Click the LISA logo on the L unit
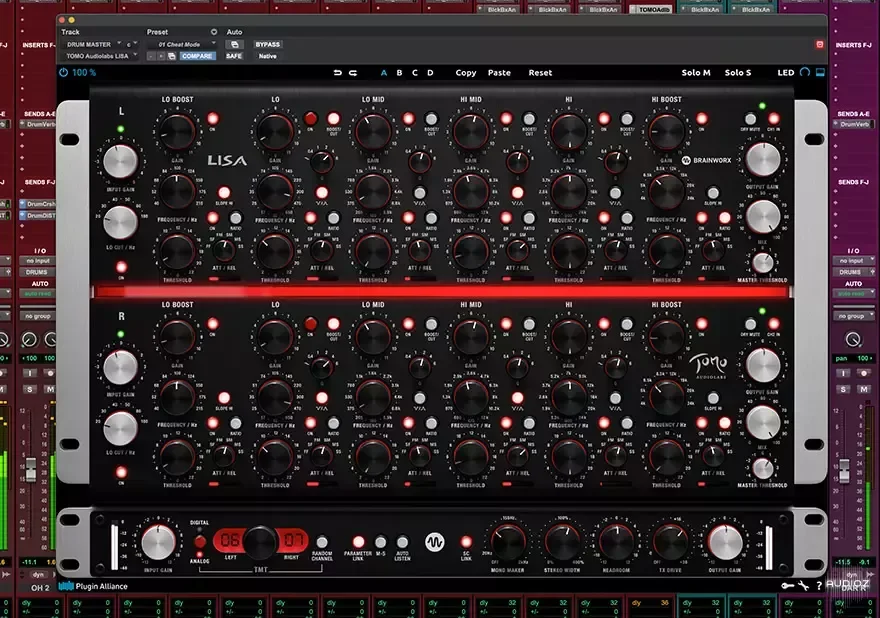 tap(227, 161)
